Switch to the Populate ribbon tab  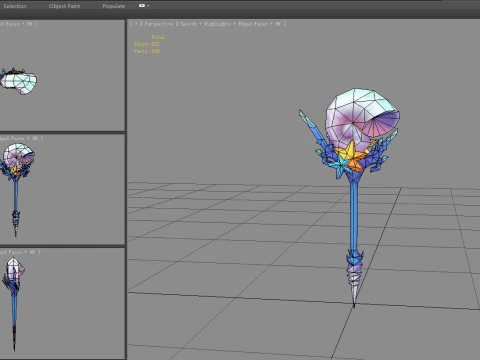(x=114, y=6)
